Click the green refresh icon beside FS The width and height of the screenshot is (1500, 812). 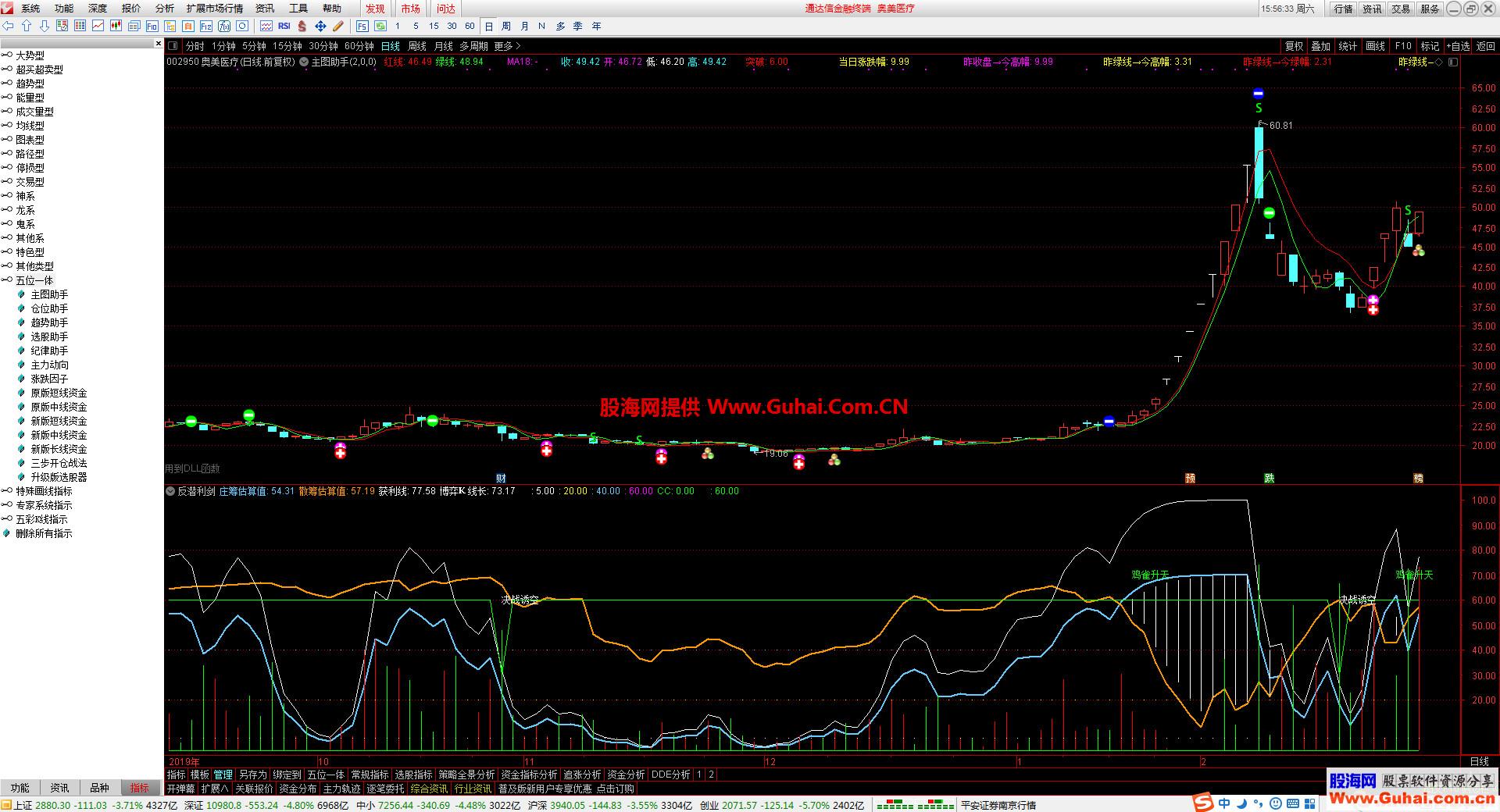tap(380, 26)
